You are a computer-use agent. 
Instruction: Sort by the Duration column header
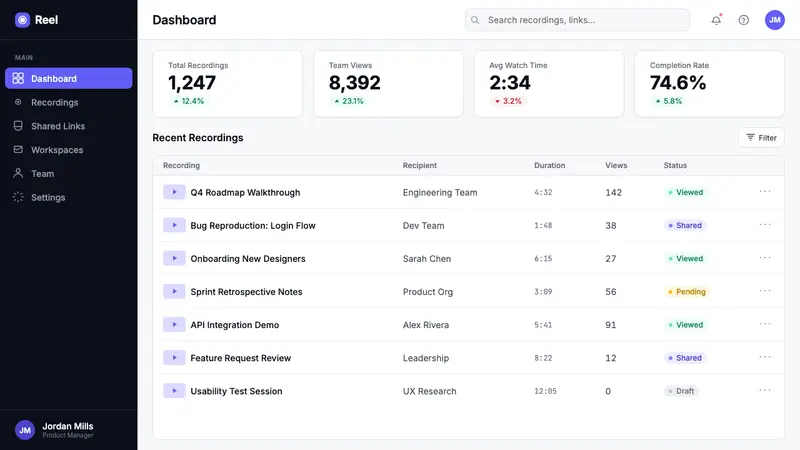(x=549, y=165)
